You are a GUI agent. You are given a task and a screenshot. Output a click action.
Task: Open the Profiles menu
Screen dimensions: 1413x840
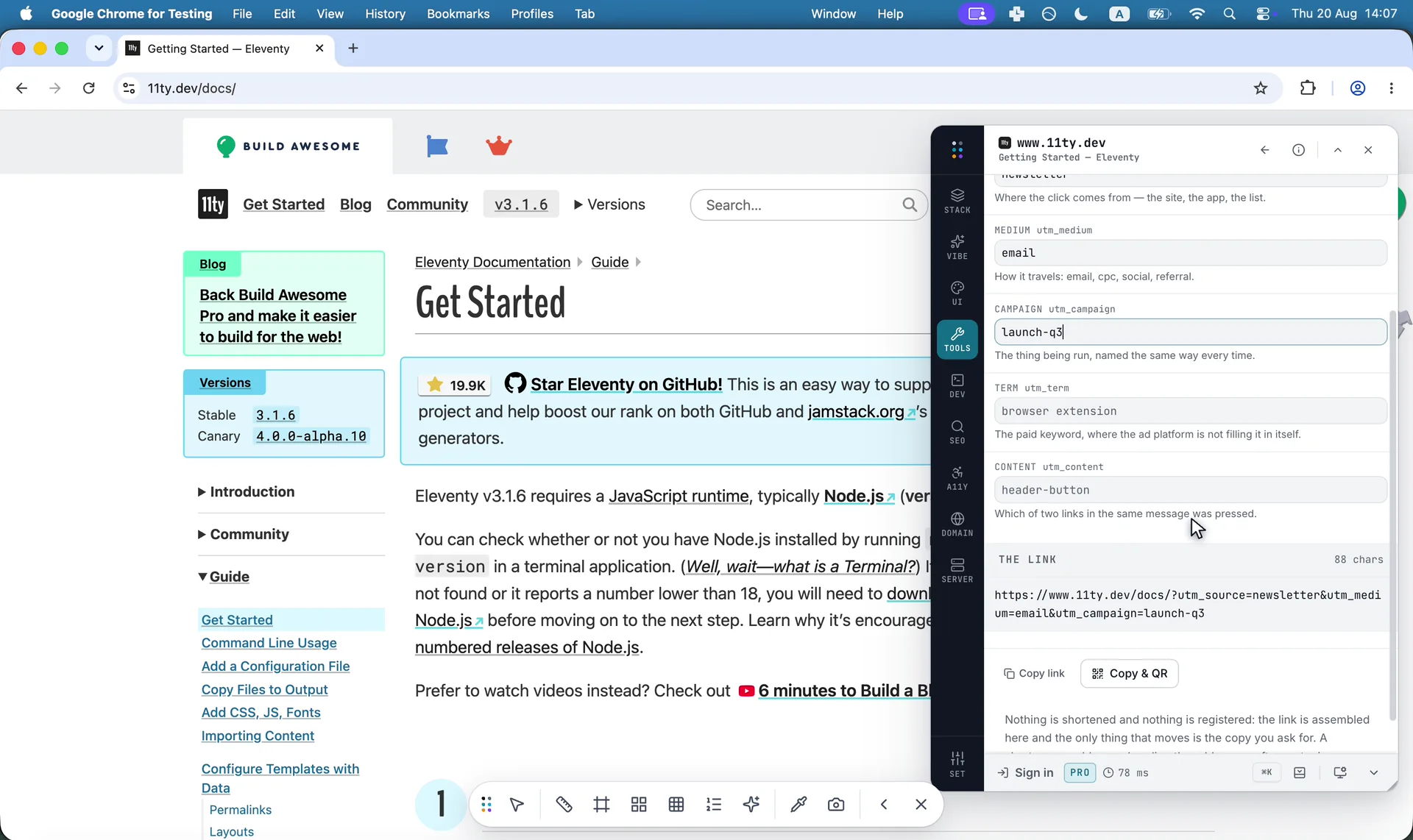[532, 14]
